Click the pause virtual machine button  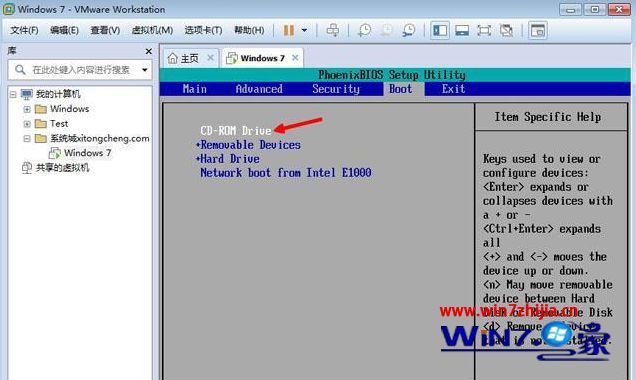pos(288,30)
